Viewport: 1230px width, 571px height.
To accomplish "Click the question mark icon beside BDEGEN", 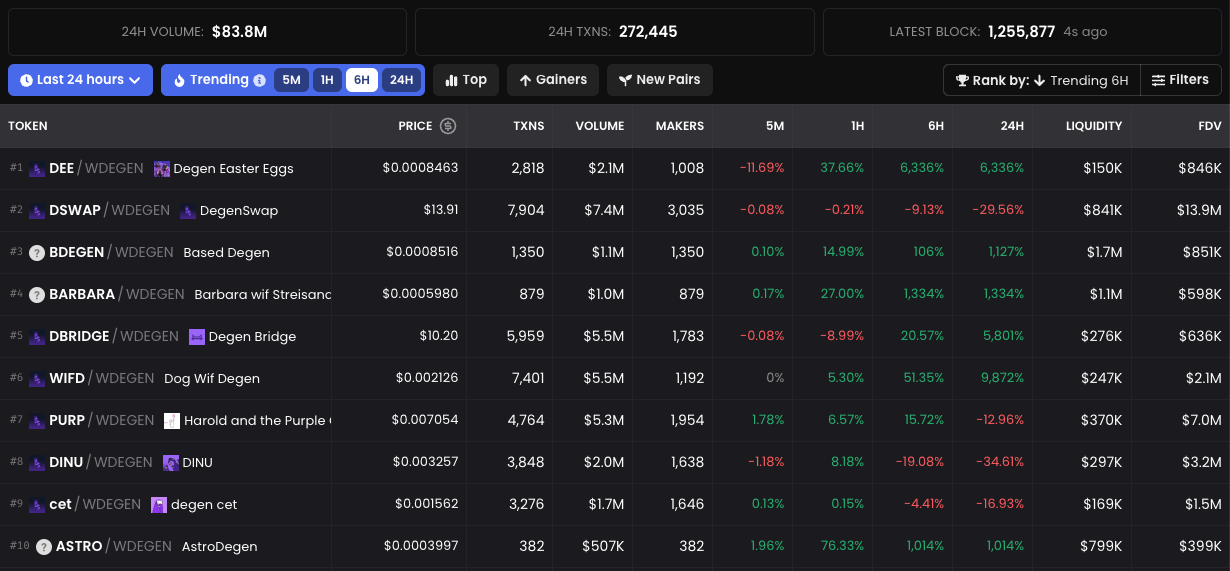I will point(37,253).
